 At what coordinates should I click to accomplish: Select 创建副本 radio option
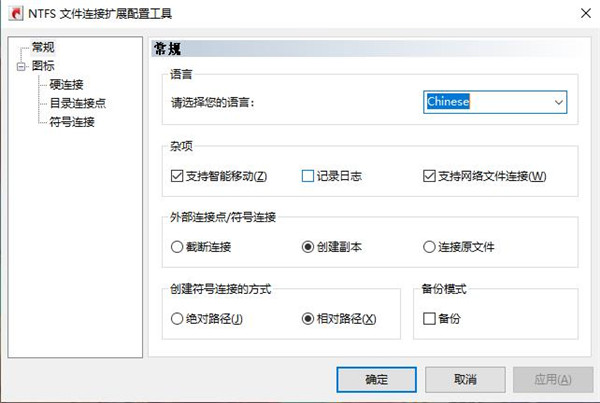click(x=308, y=247)
